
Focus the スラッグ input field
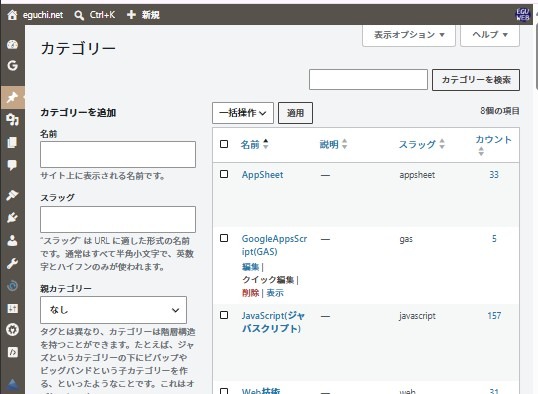click(x=118, y=220)
